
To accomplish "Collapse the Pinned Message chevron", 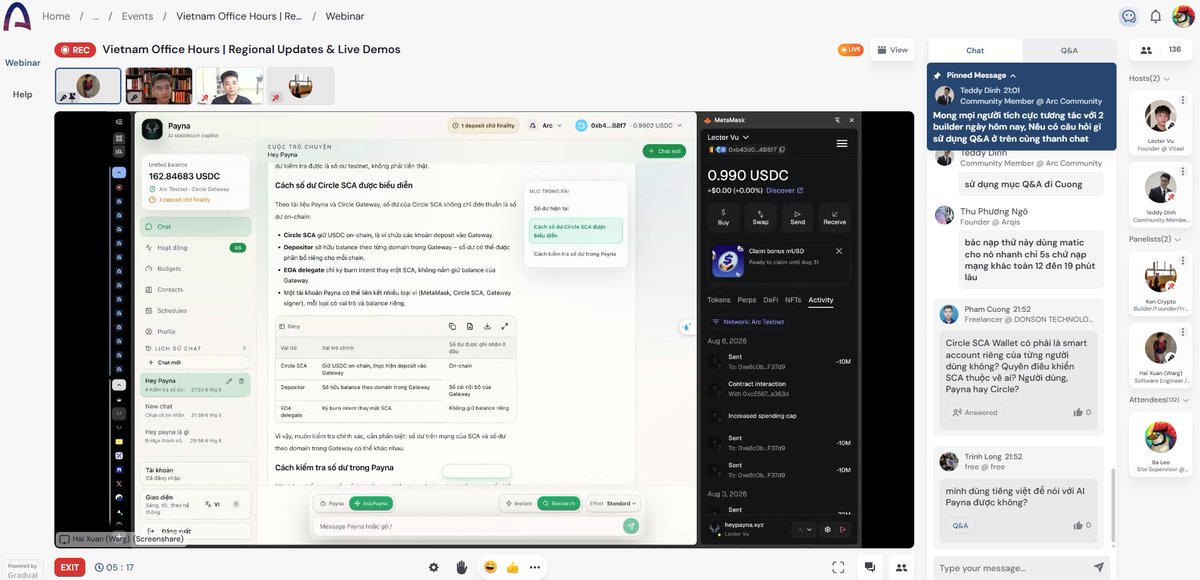I will [1013, 75].
